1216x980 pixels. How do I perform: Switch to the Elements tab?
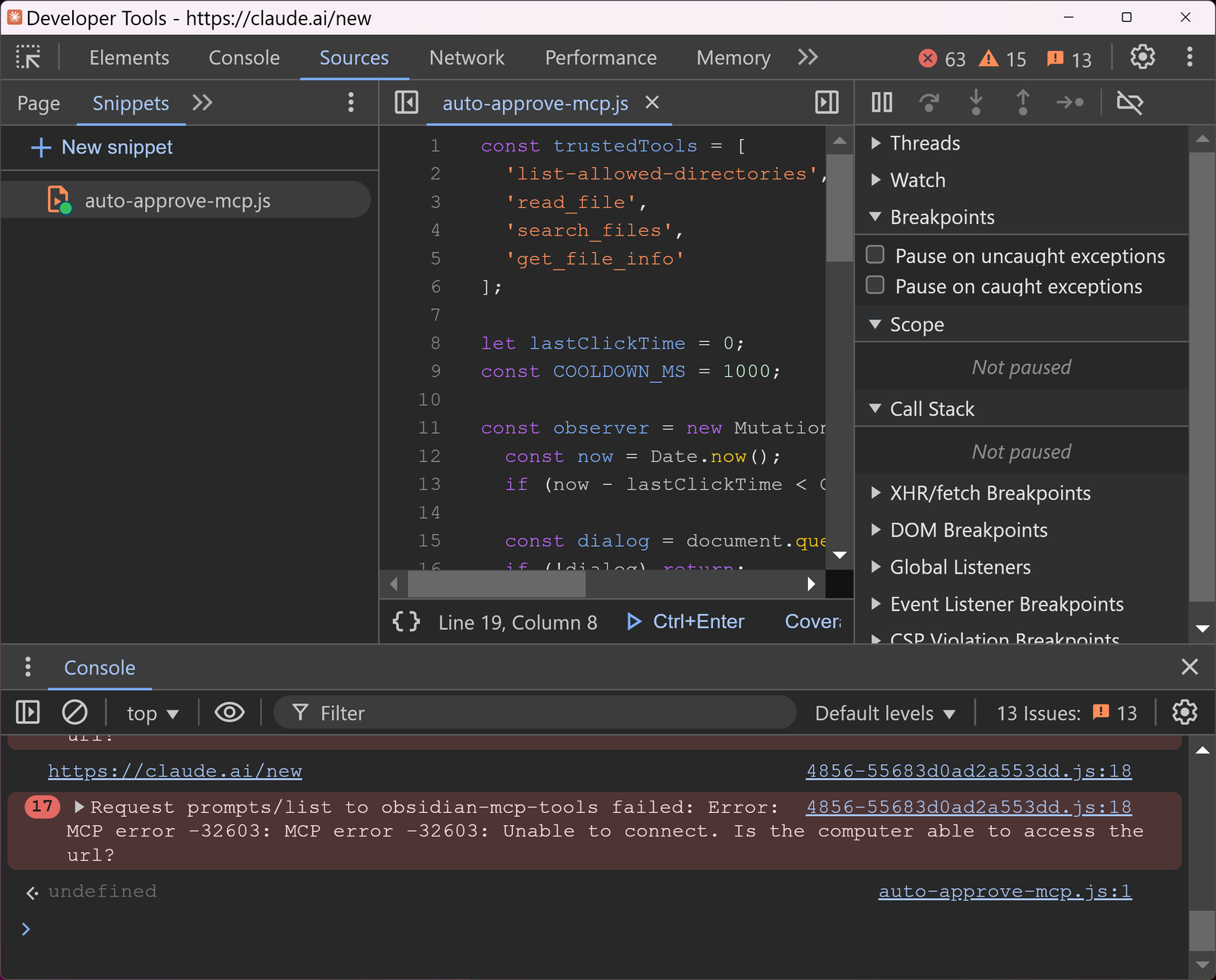point(129,58)
